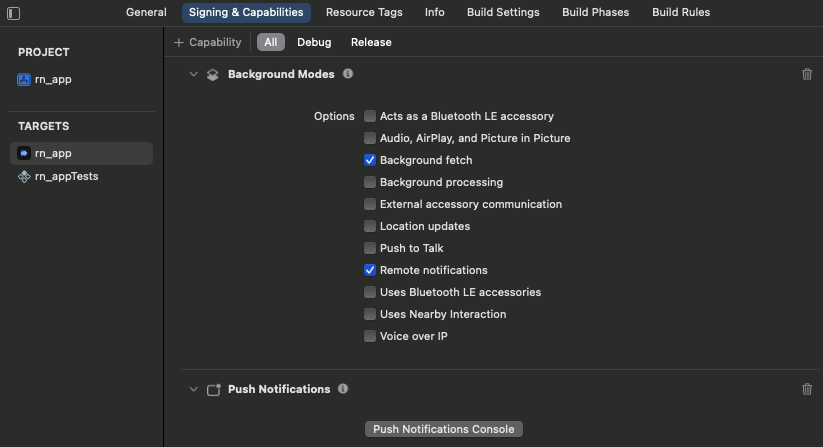
Task: Show info for Push Notifications capability
Action: [x=343, y=389]
